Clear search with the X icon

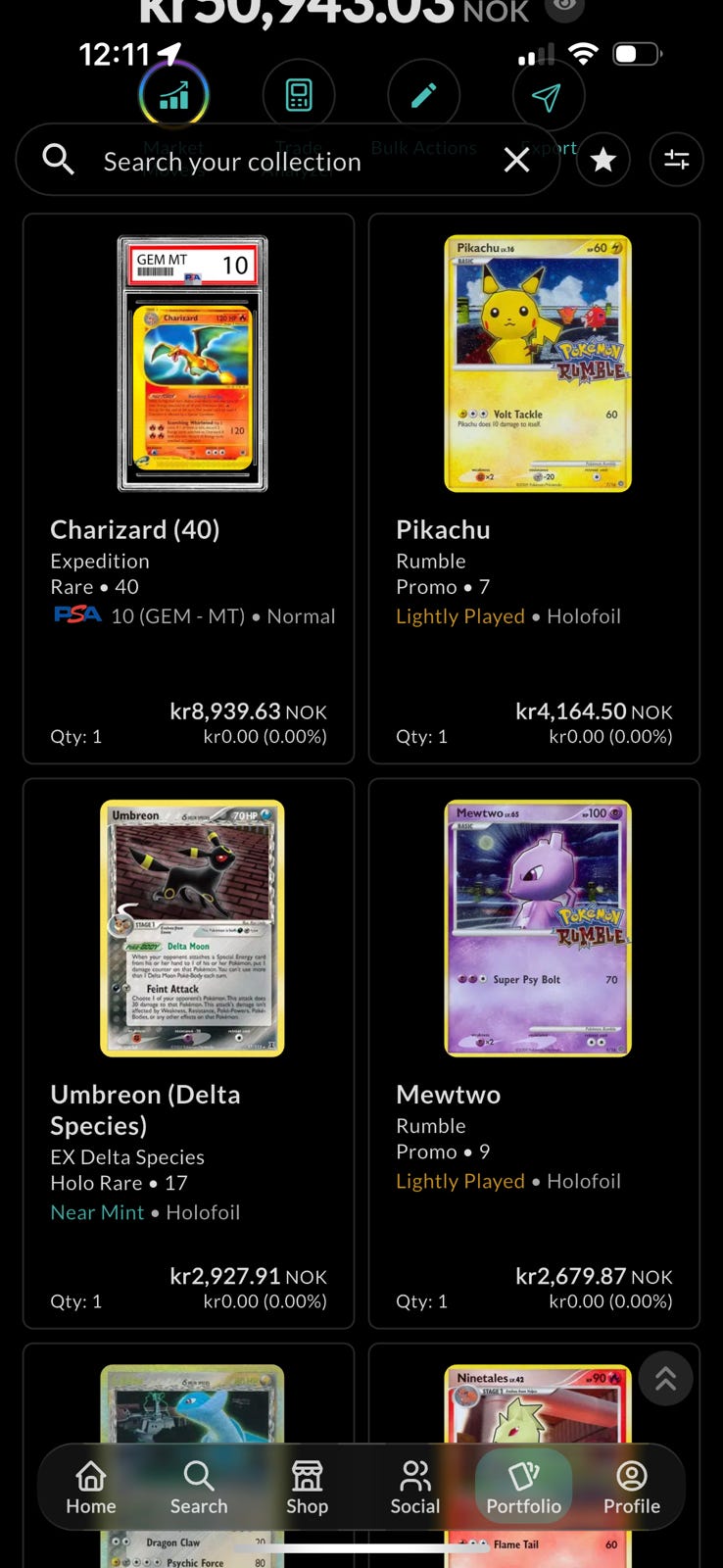click(x=517, y=161)
